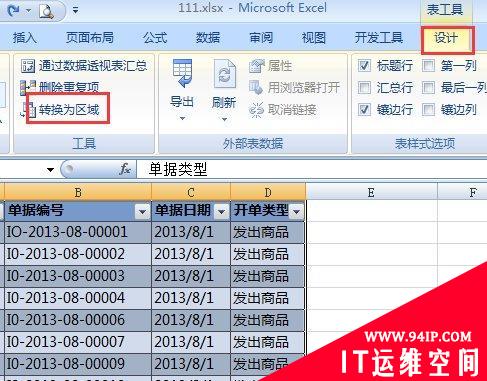This screenshot has width=487, height=381.
Task: Click date cell in row I0-2013-08-00006
Action: point(191,320)
